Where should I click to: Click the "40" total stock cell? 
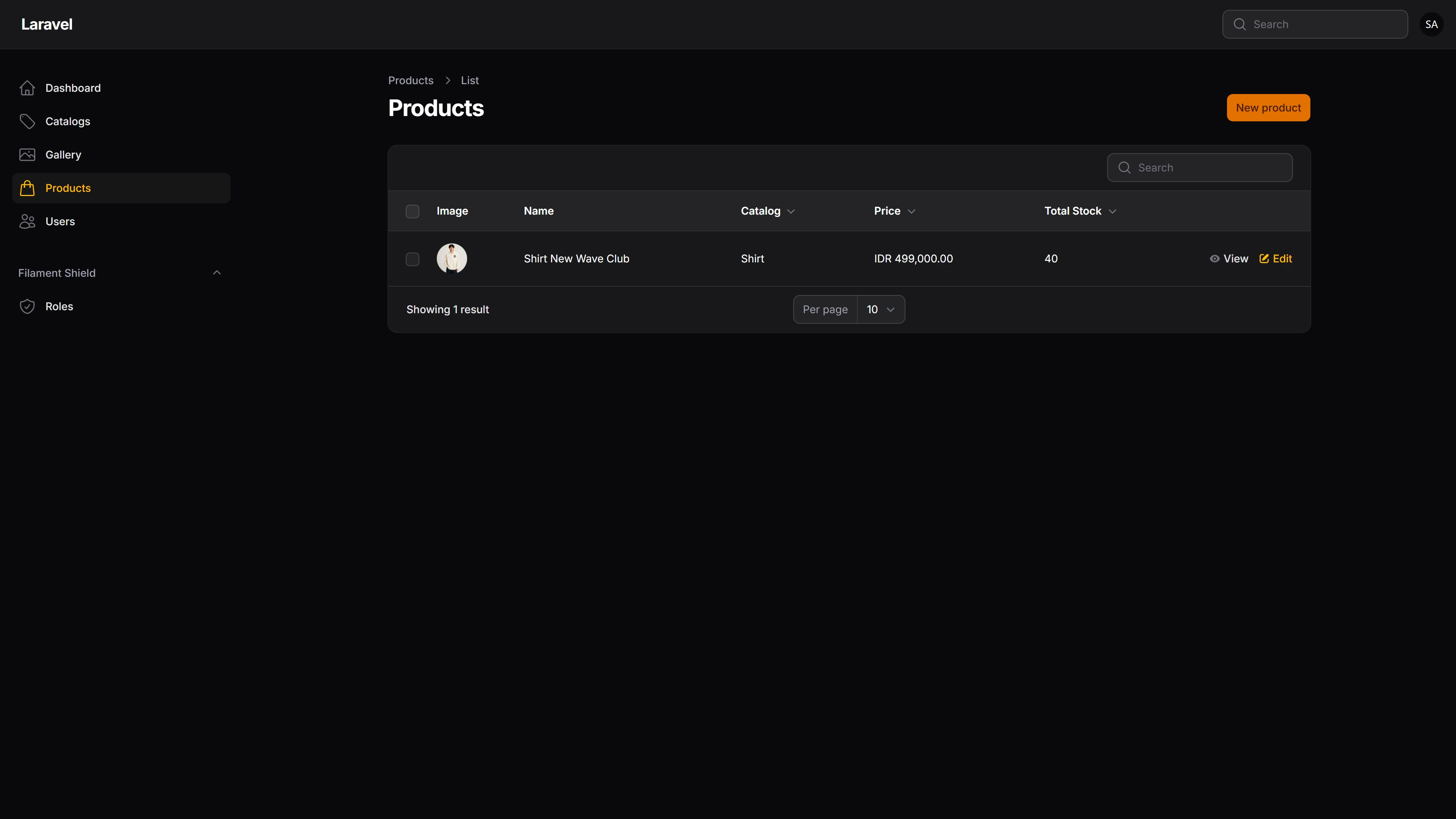click(x=1051, y=259)
